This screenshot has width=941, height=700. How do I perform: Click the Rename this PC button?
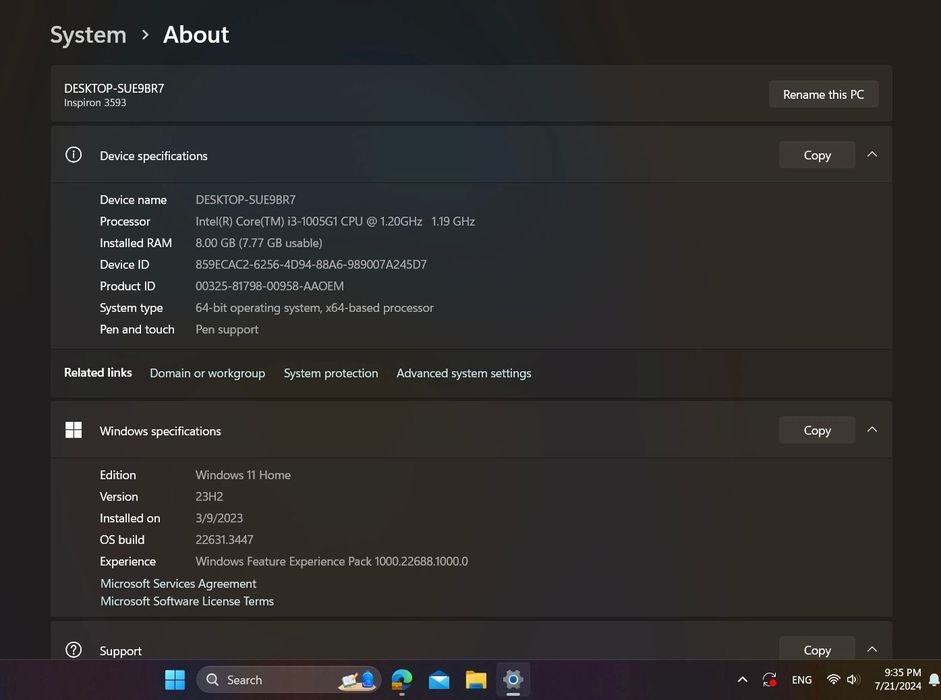click(823, 94)
